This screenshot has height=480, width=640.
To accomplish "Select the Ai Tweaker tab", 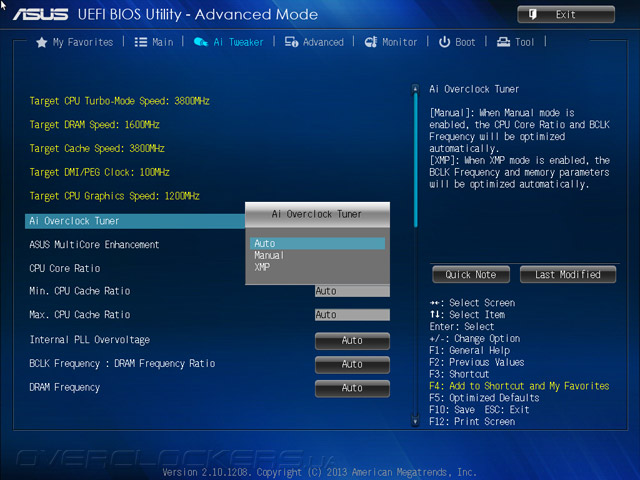I will (229, 42).
